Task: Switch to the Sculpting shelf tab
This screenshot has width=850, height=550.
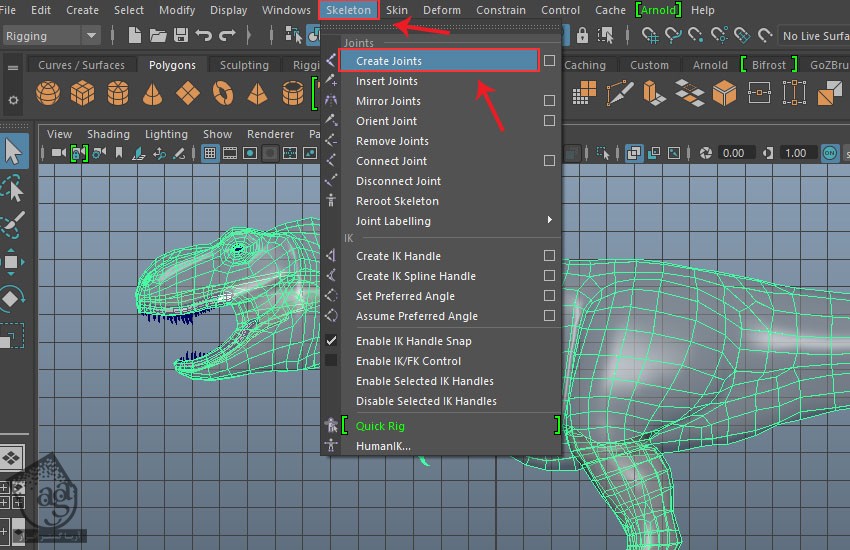Action: pyautogui.click(x=244, y=65)
